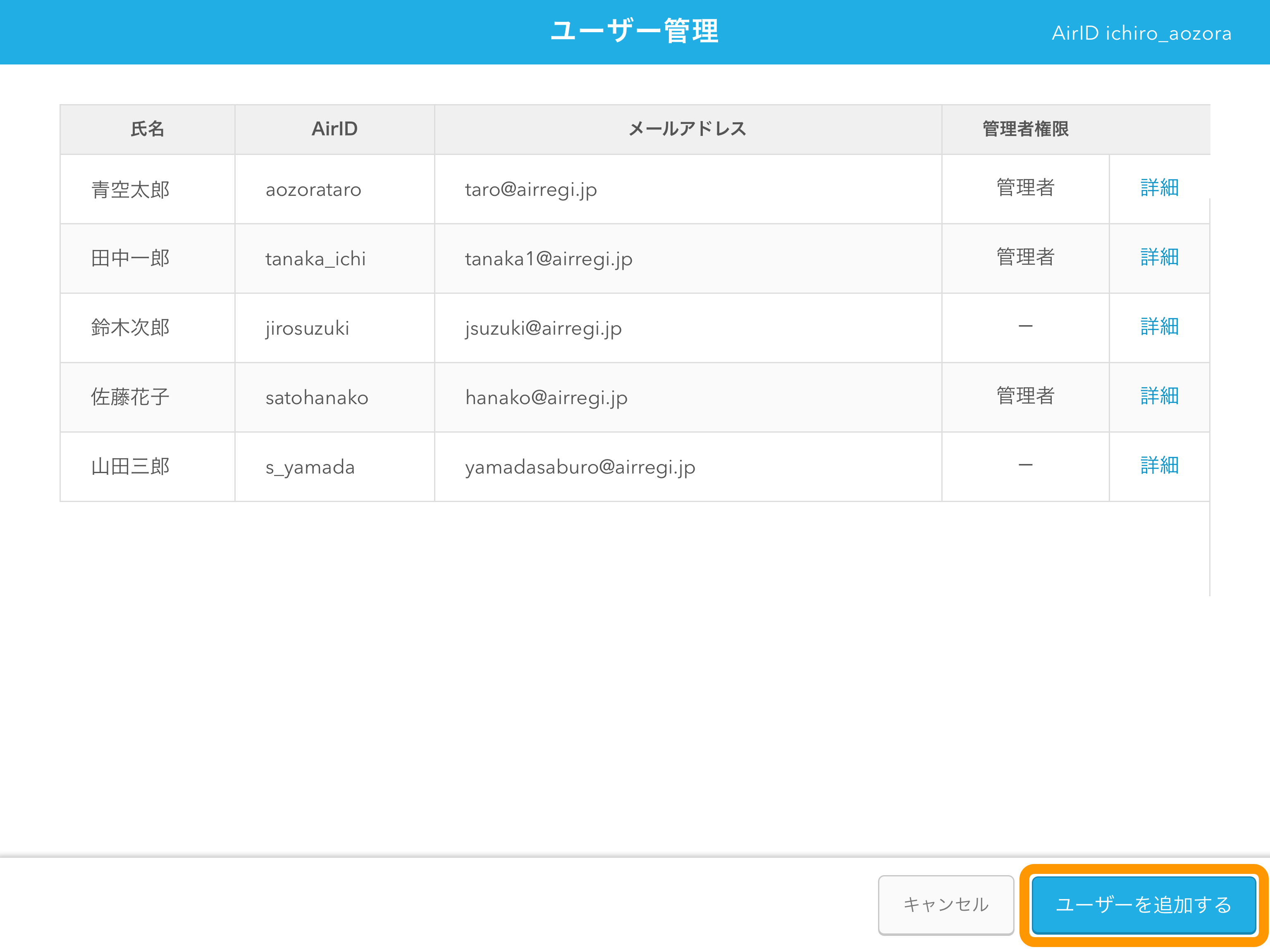This screenshot has width=1270, height=952.
Task: Click the email tanaka1@airregi.jp
Action: 549,259
